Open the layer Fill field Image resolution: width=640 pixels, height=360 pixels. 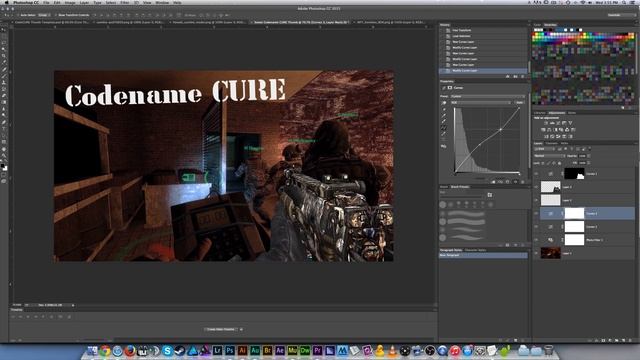point(583,163)
